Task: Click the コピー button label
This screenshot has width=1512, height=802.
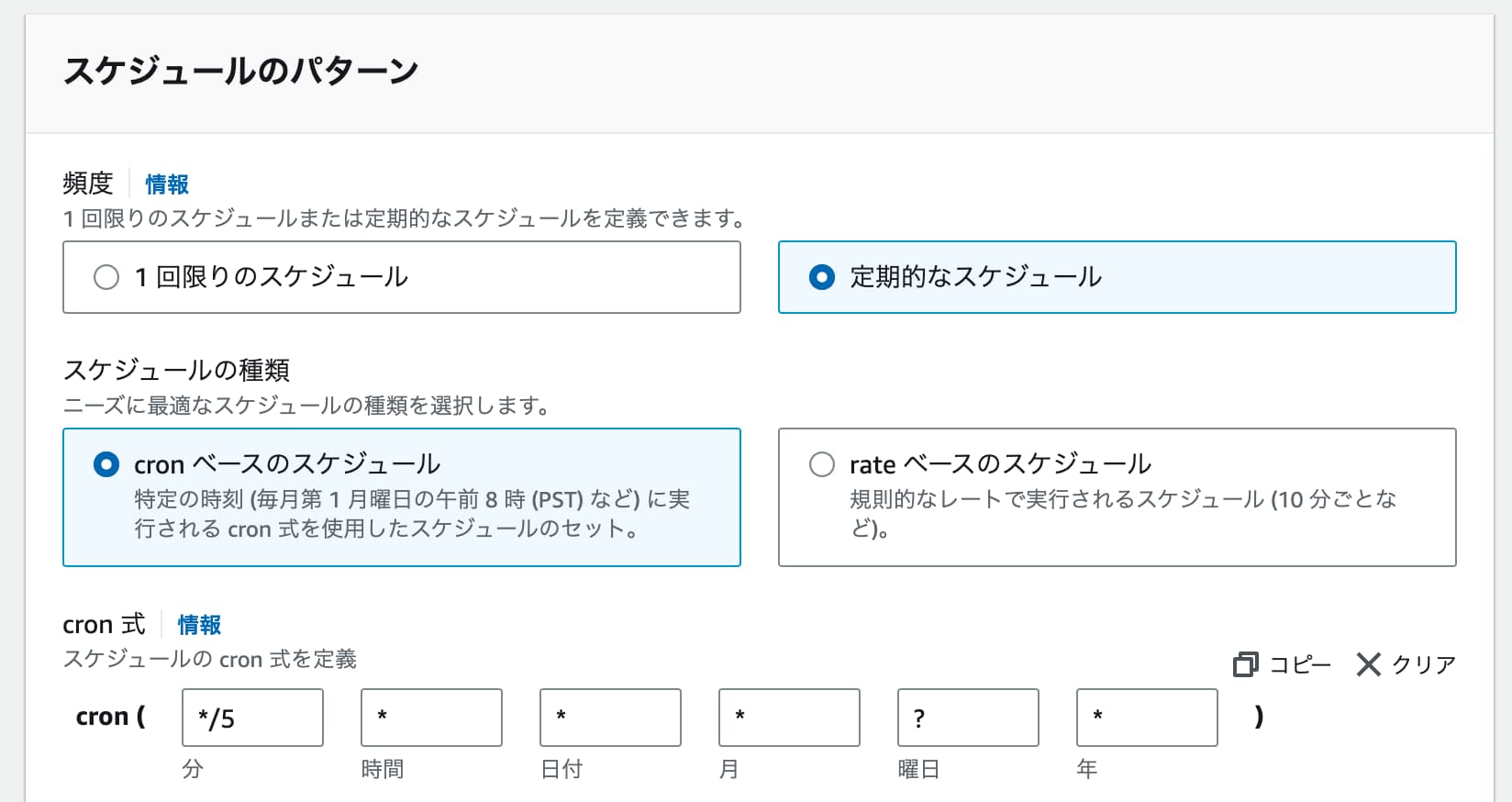Action: pos(1300,664)
